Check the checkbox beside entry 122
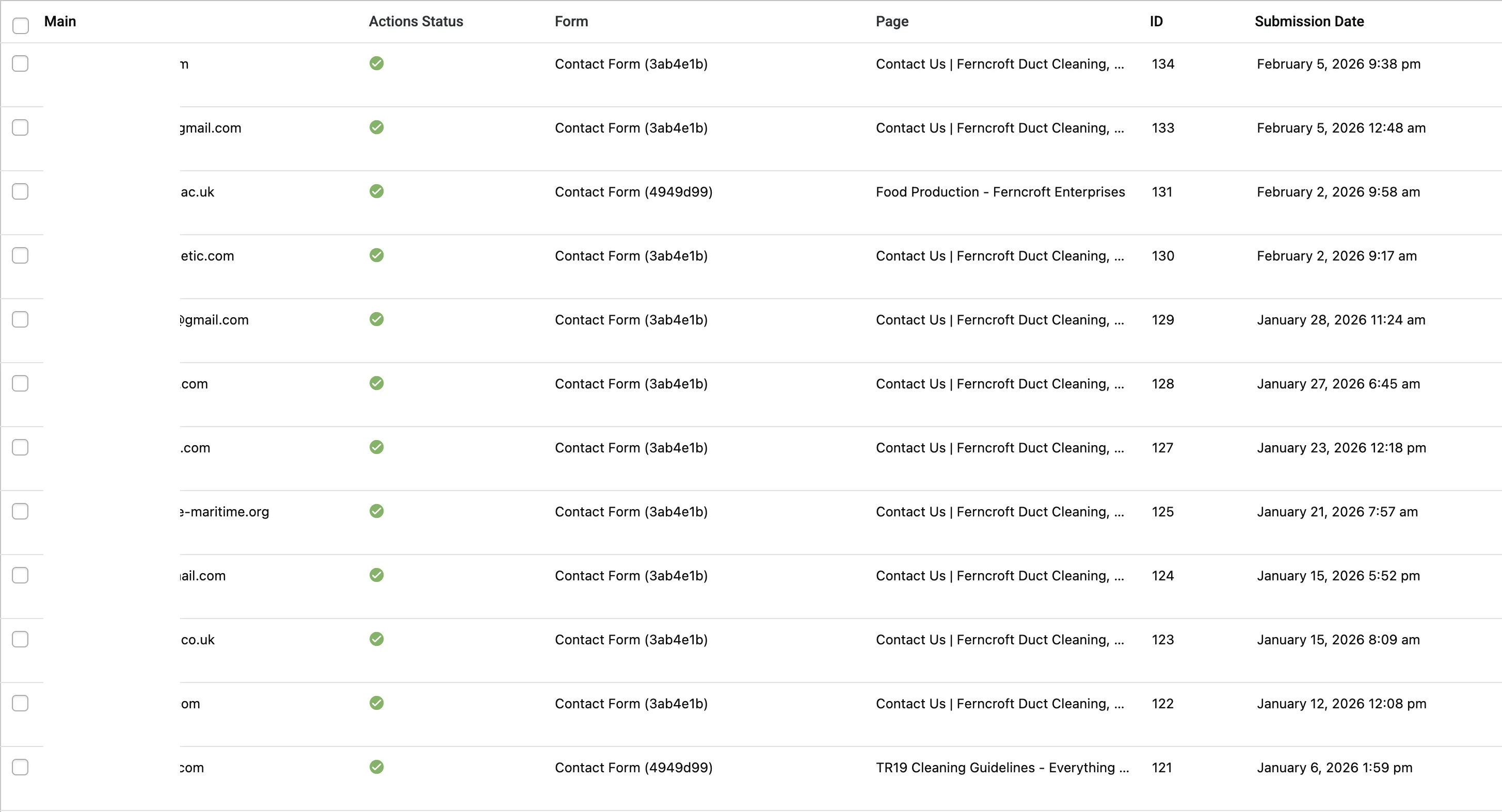This screenshot has height=812, width=1502. click(21, 703)
